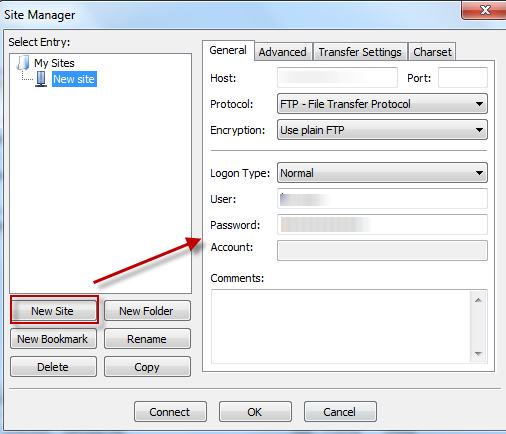Select the General tab

228,50
